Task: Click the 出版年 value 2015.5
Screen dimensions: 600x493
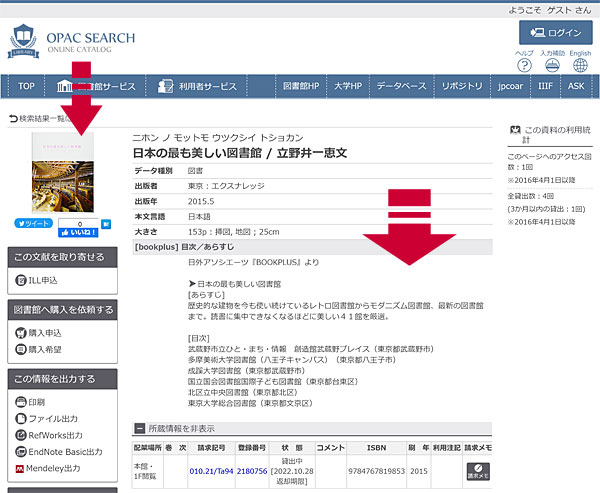Action: click(201, 201)
